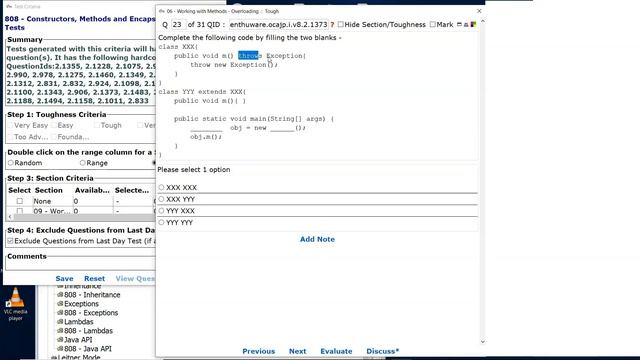
Task: Open Discuss* link
Action: tap(382, 351)
